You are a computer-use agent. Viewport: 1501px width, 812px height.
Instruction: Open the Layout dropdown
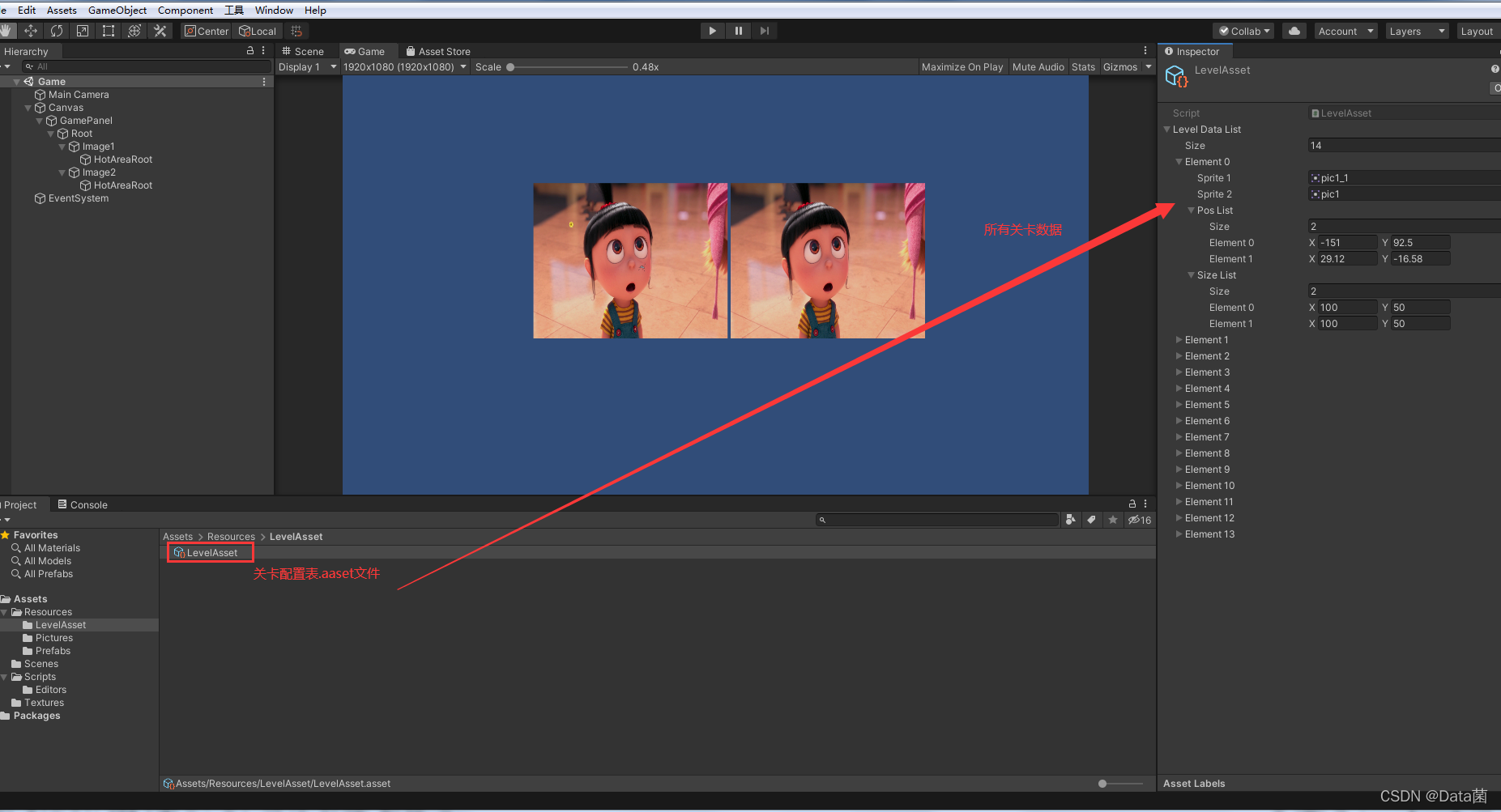1478,31
